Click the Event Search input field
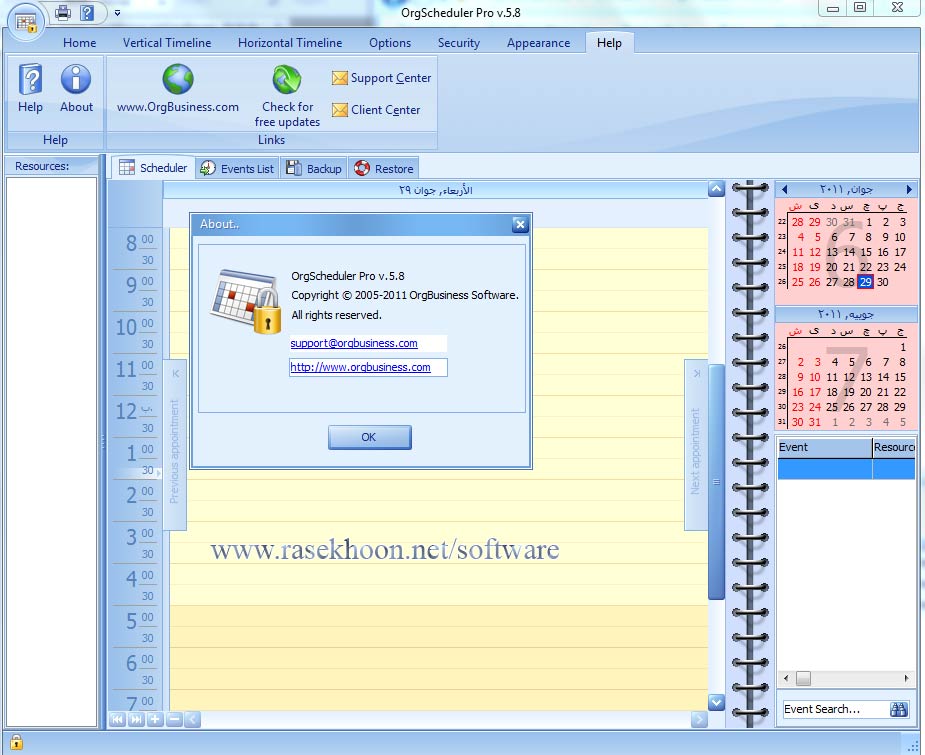The height and width of the screenshot is (755, 925). (x=834, y=709)
